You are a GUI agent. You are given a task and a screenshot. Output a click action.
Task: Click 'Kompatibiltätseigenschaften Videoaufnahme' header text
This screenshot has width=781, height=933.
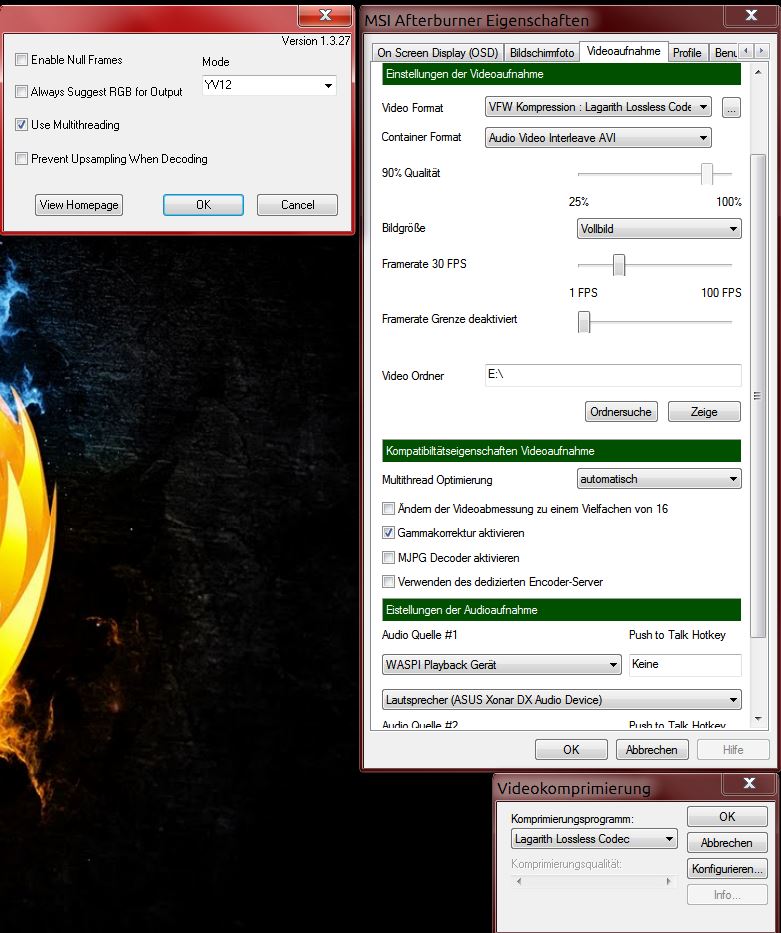(490, 451)
